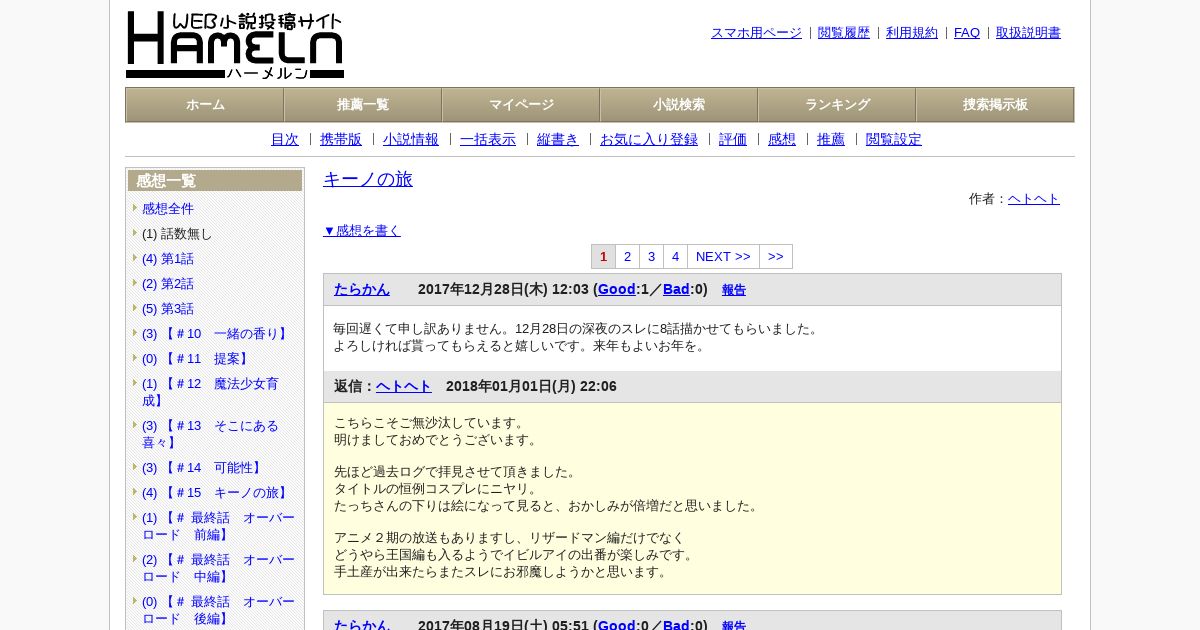Show 感想全件 in sidebar

pyautogui.click(x=168, y=208)
